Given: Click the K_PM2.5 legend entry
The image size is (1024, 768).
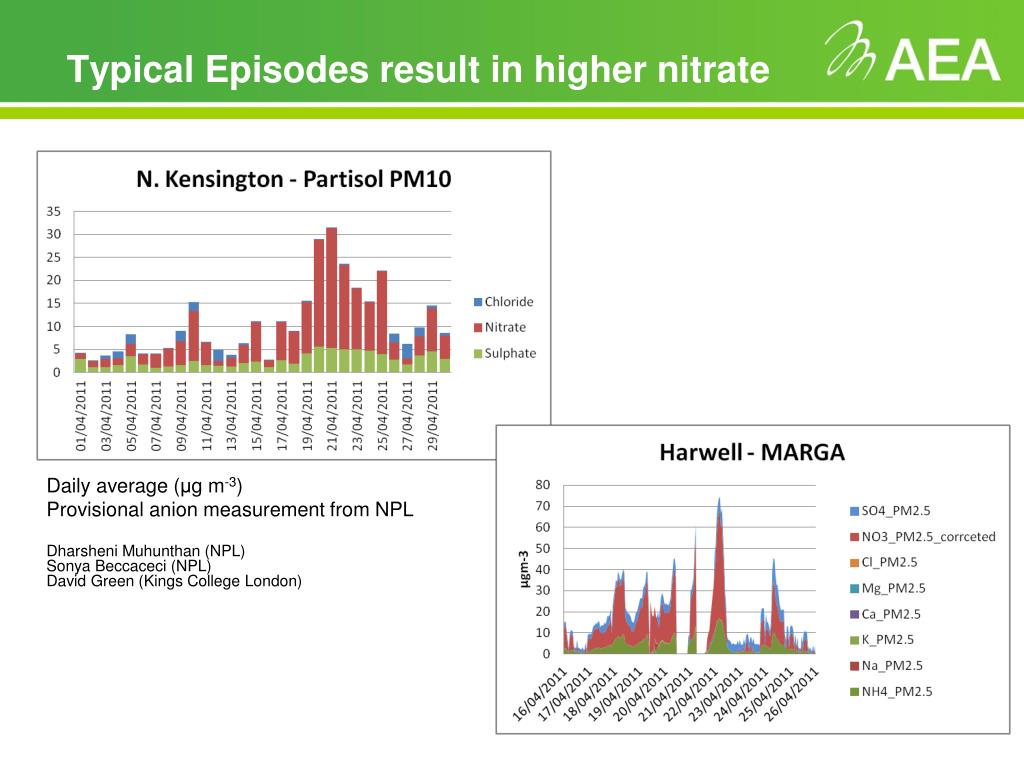Looking at the screenshot, I should 882,640.
